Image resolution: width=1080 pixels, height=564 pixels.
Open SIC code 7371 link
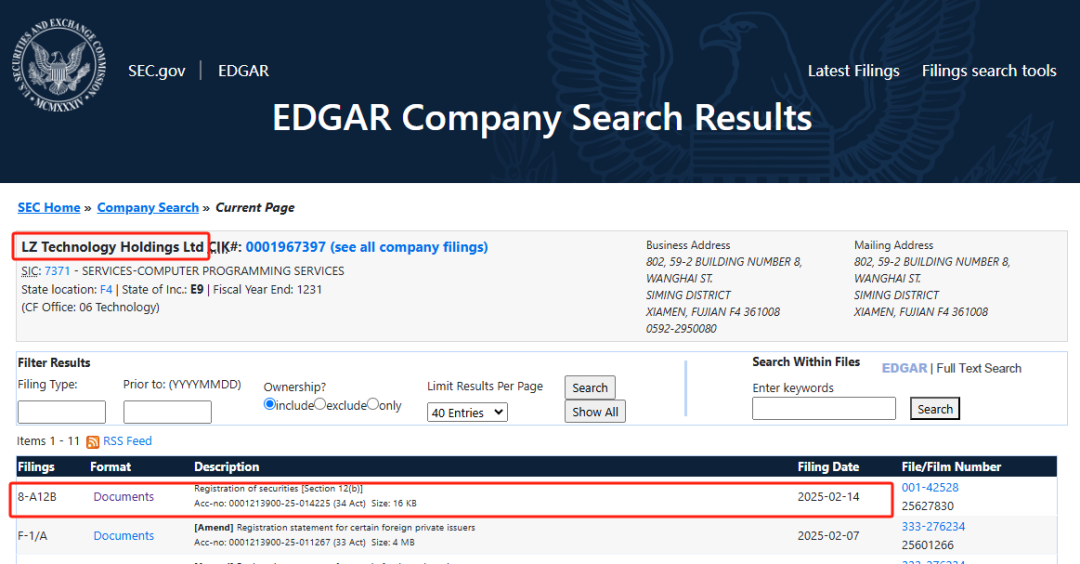[57, 271]
